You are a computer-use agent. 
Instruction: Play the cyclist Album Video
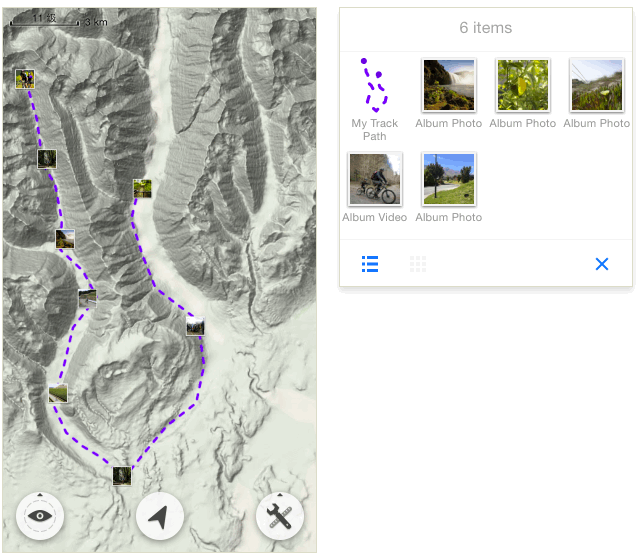tap(375, 179)
